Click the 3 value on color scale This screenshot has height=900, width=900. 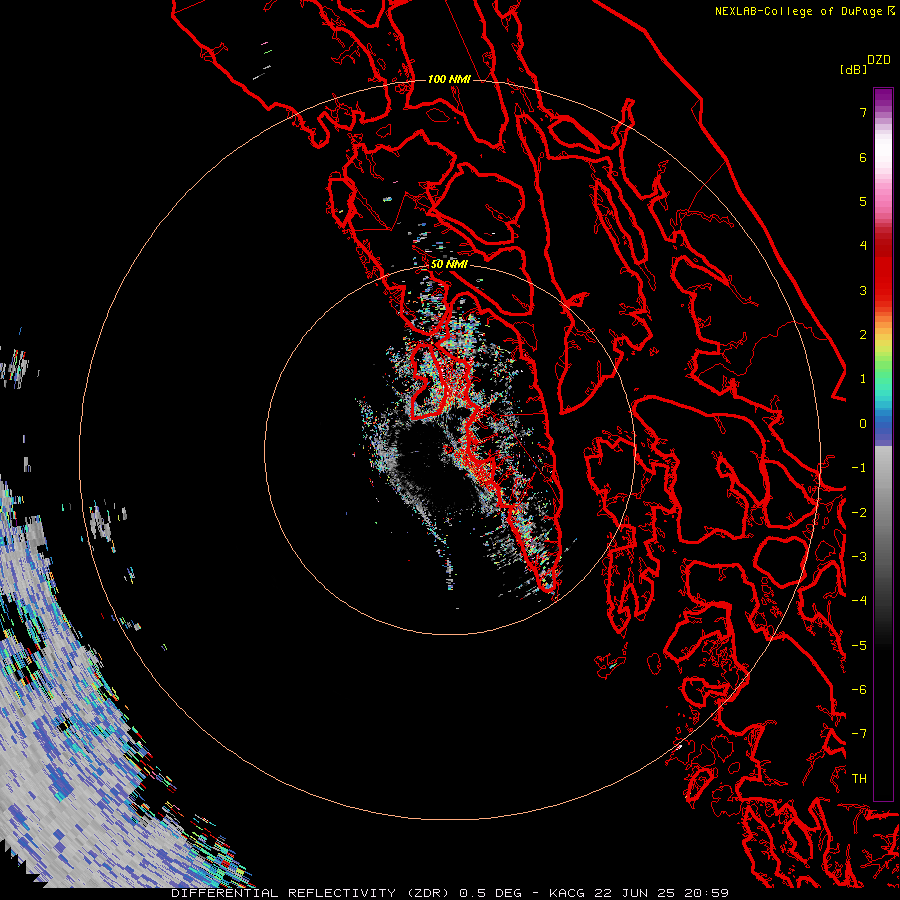[863, 290]
